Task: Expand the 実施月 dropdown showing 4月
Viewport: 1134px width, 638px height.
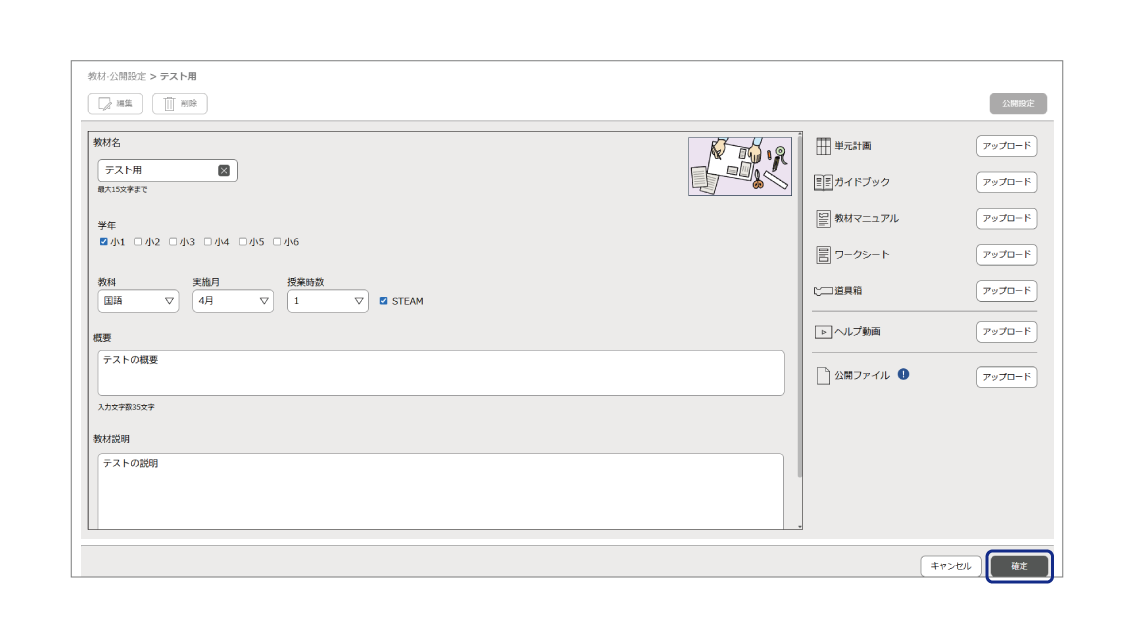Action: click(x=233, y=301)
